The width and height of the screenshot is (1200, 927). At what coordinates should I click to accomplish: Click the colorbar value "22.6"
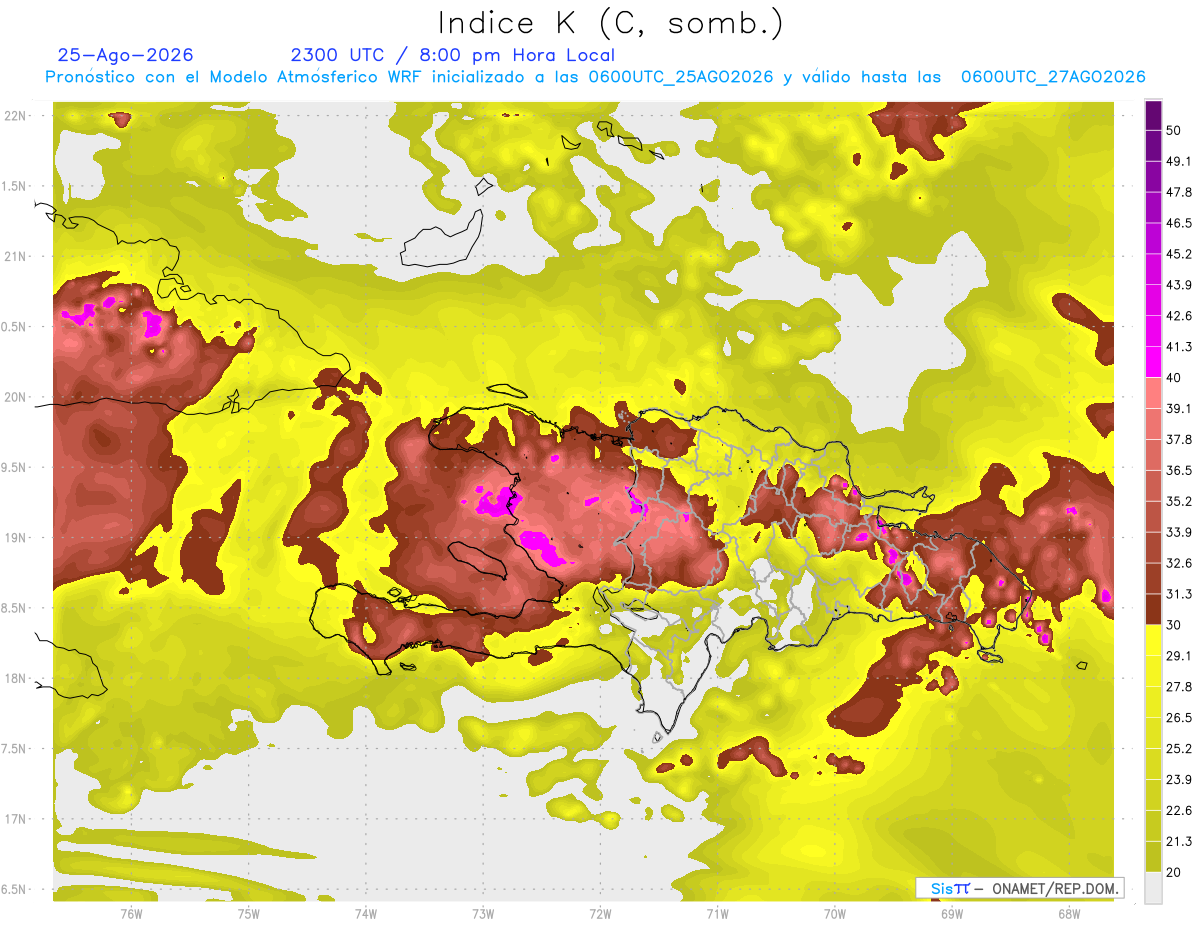tap(1179, 810)
